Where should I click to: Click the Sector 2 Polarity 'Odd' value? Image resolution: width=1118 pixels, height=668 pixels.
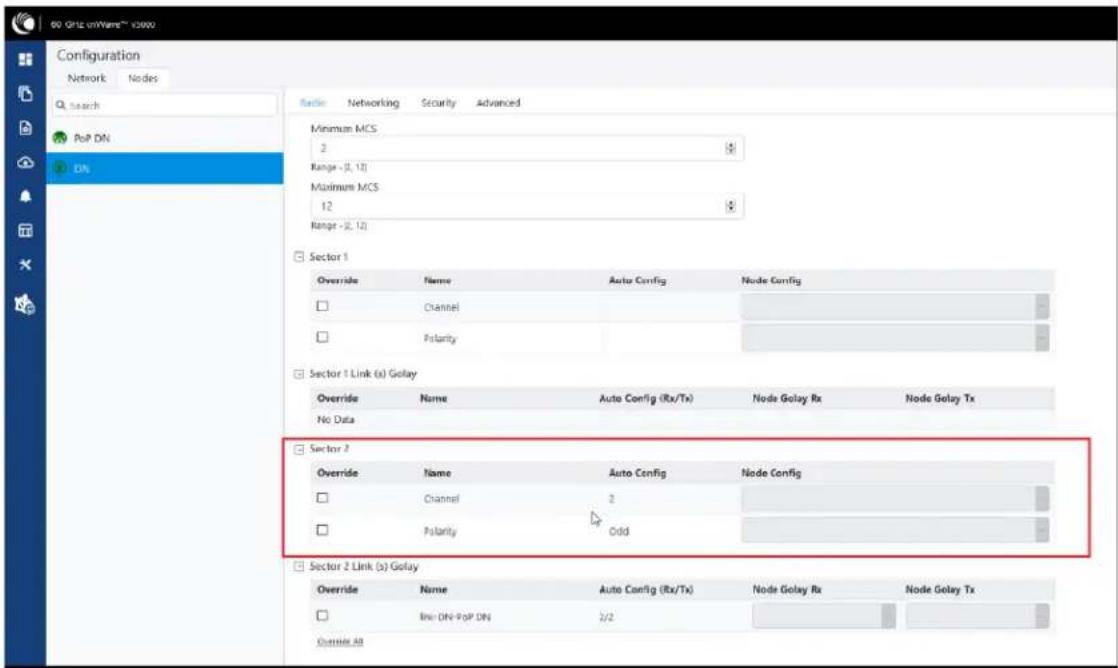(x=619, y=531)
